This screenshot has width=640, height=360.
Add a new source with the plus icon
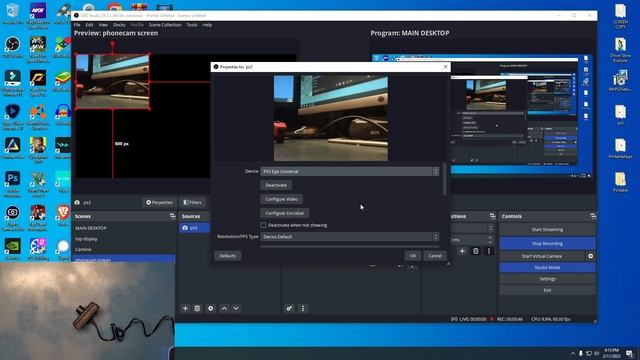pyautogui.click(x=185, y=308)
